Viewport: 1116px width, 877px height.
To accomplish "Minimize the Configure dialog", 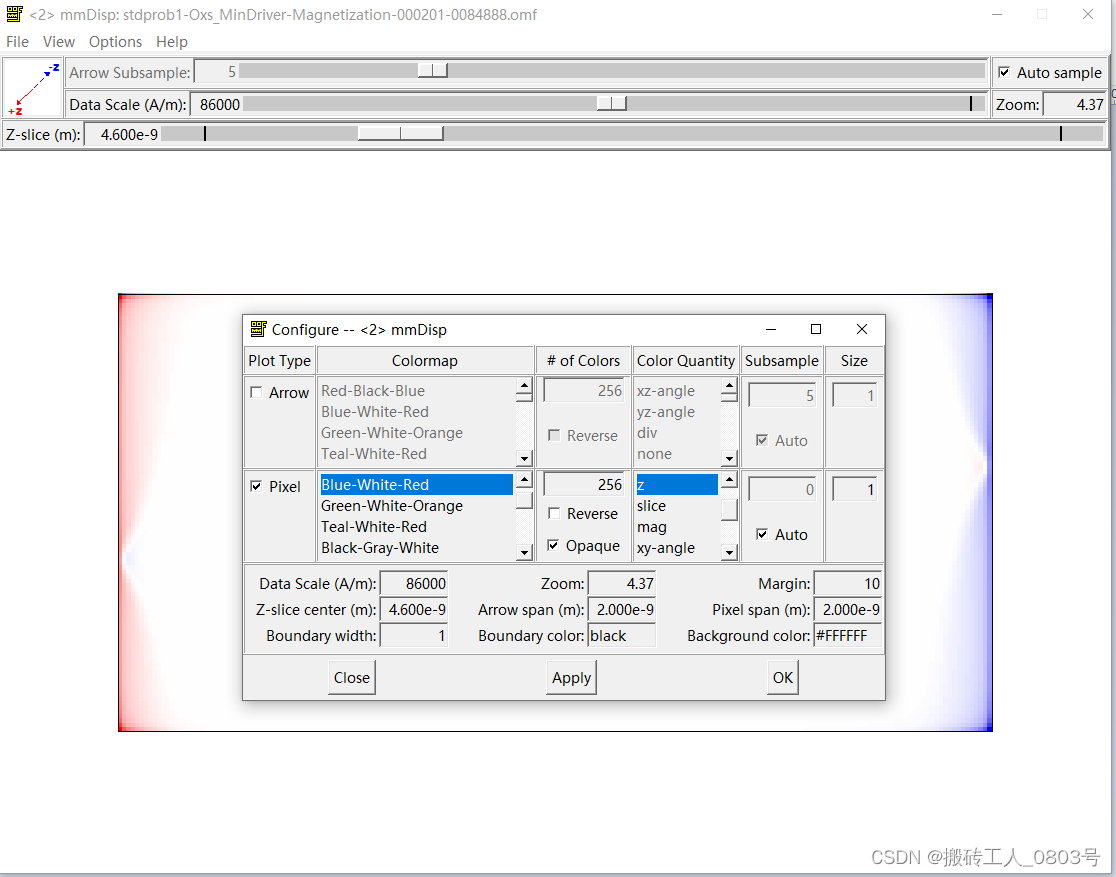I will [x=771, y=329].
